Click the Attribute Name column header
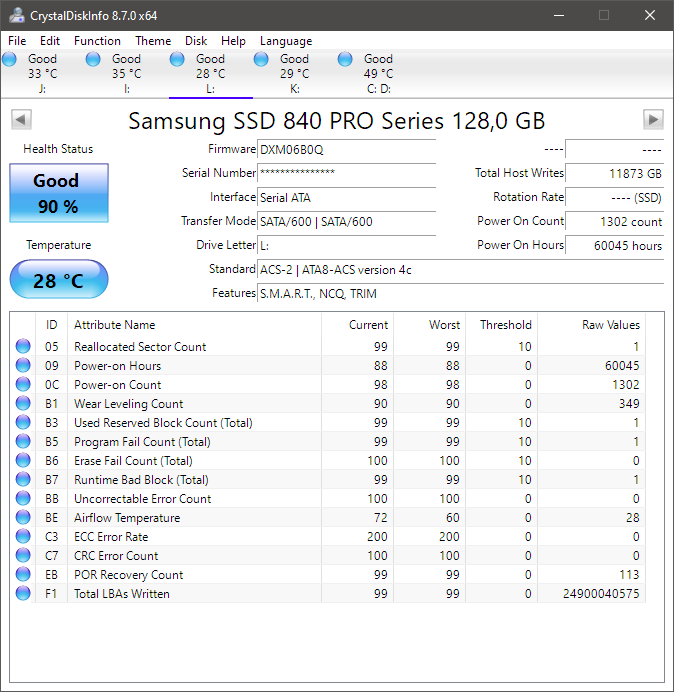This screenshot has height=692, width=674. click(x=194, y=325)
